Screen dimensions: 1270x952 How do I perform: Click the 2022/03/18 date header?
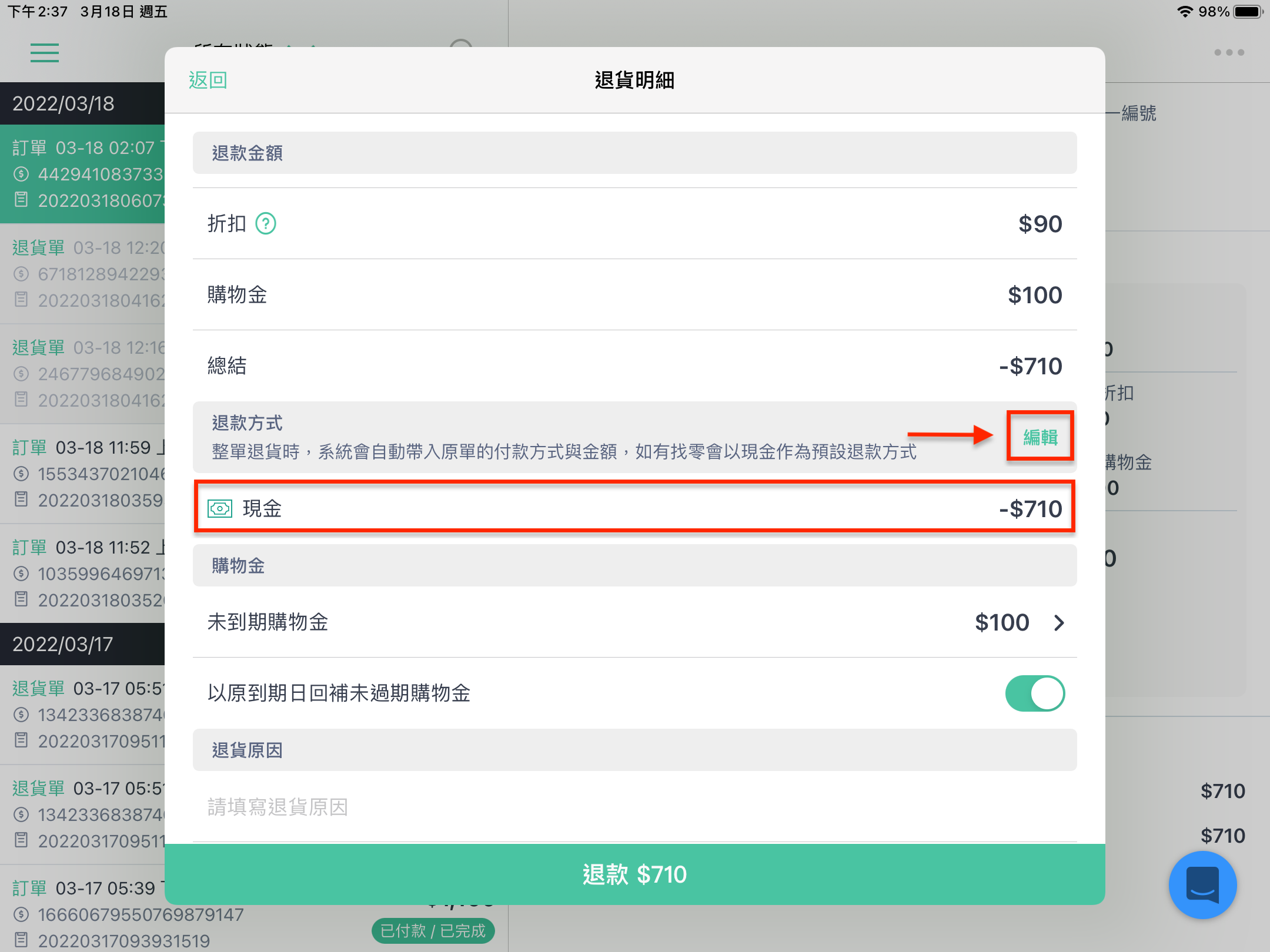[x=82, y=103]
